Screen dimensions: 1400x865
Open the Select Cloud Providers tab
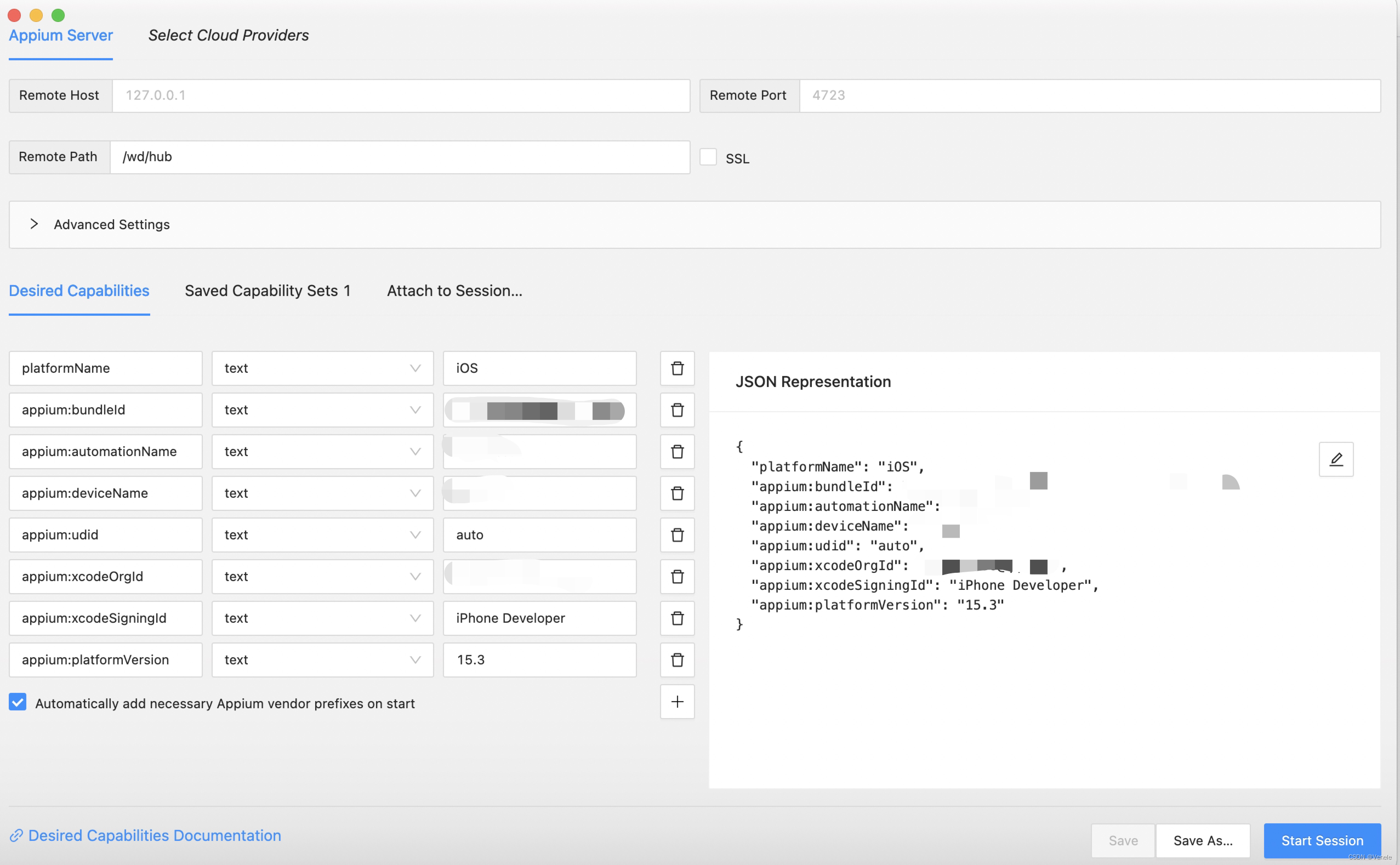(228, 36)
